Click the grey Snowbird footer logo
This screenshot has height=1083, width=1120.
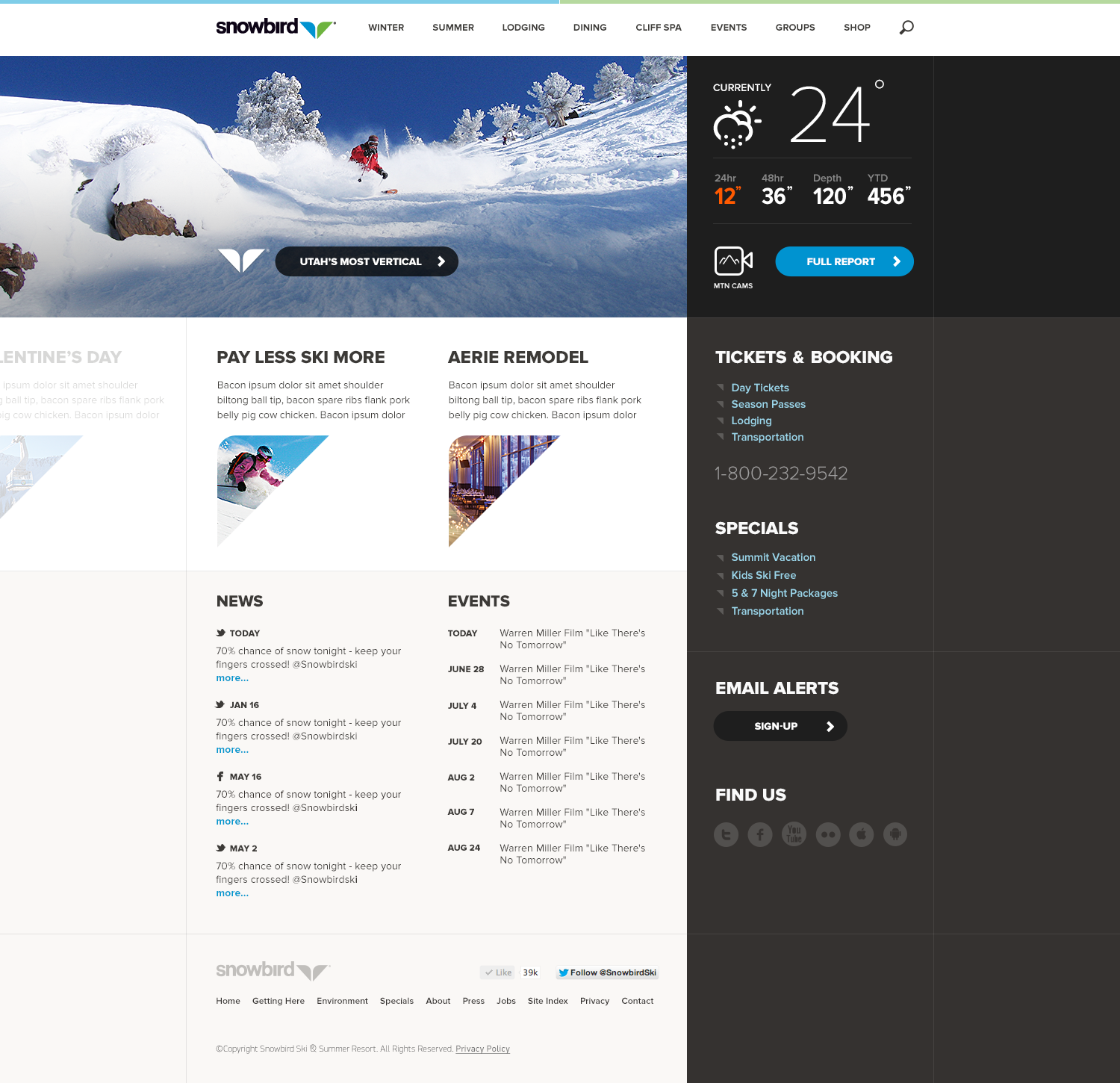click(x=273, y=970)
